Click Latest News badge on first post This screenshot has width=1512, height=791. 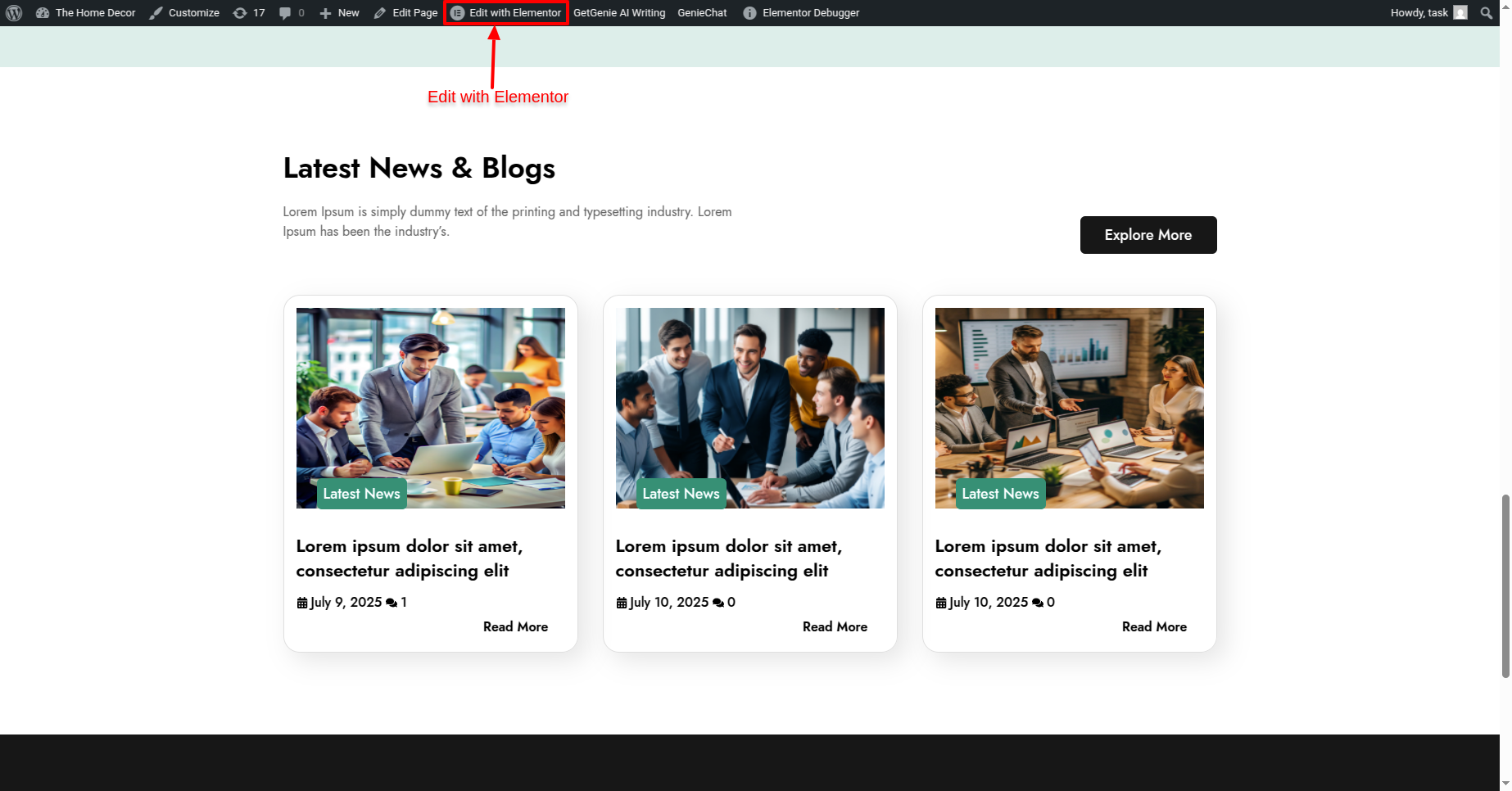tap(362, 494)
